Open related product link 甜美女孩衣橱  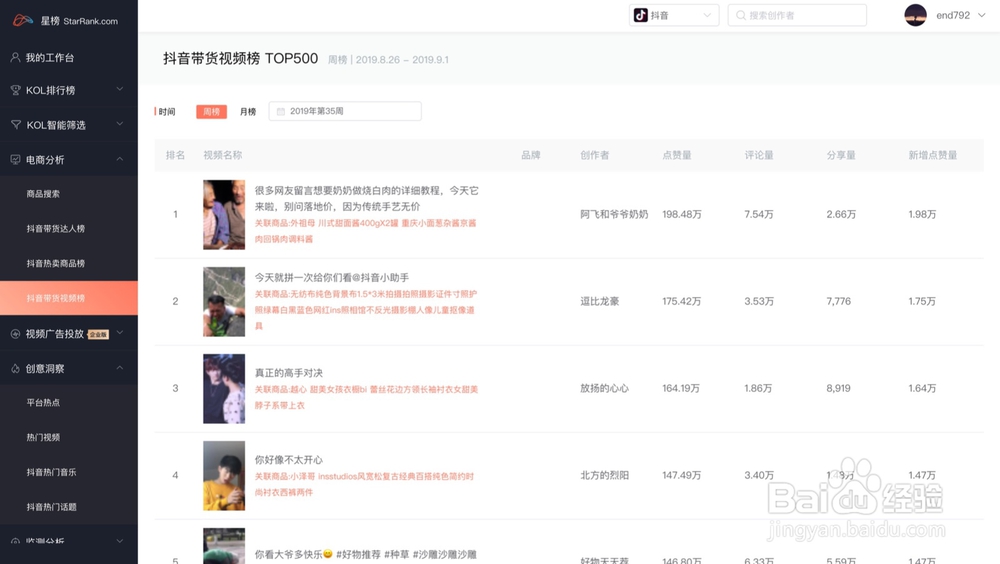366,397
